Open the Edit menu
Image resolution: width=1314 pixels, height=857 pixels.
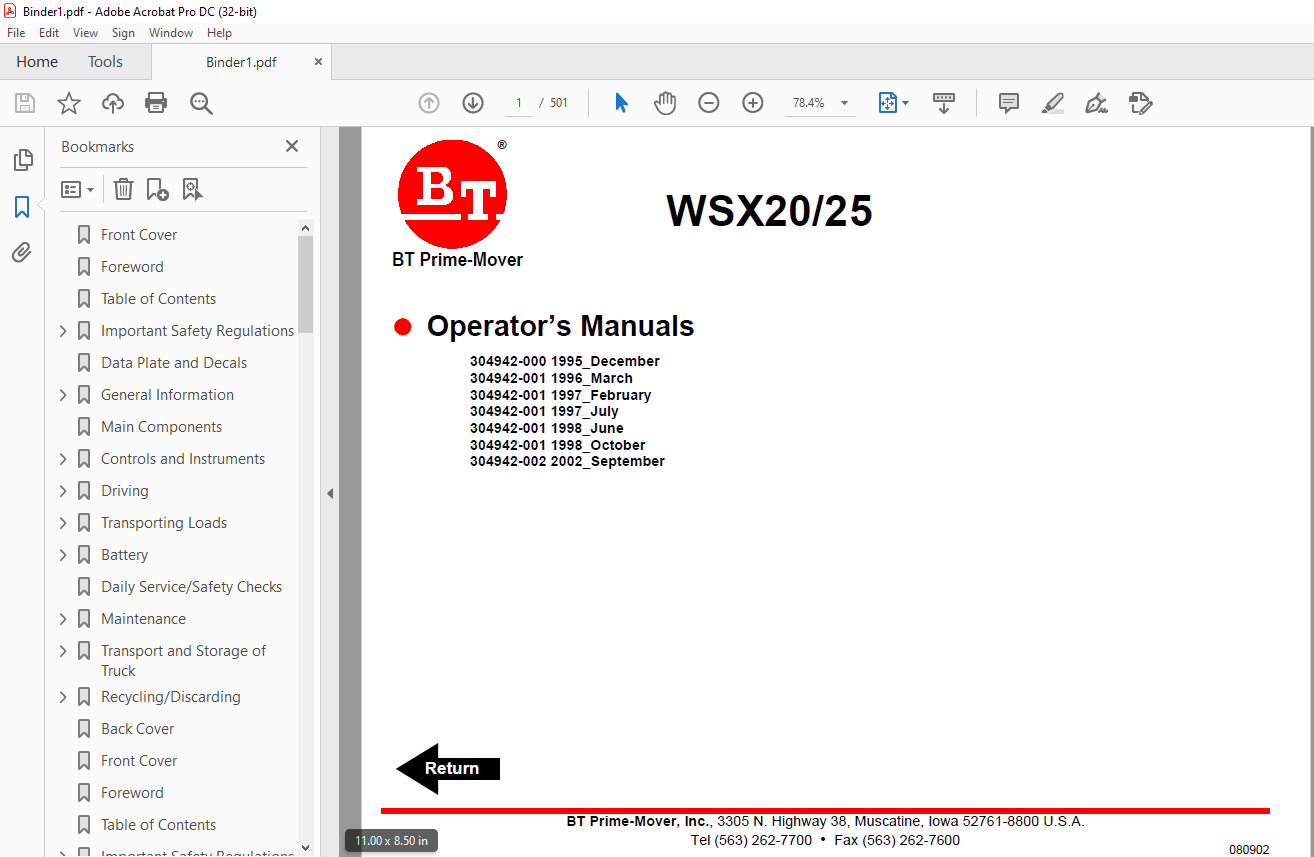coord(49,33)
